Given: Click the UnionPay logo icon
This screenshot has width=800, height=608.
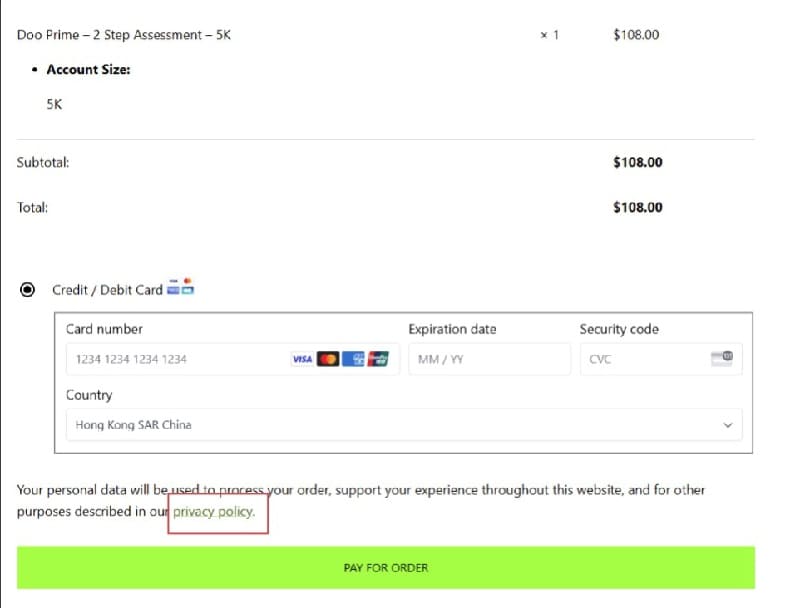Looking at the screenshot, I should [378, 359].
